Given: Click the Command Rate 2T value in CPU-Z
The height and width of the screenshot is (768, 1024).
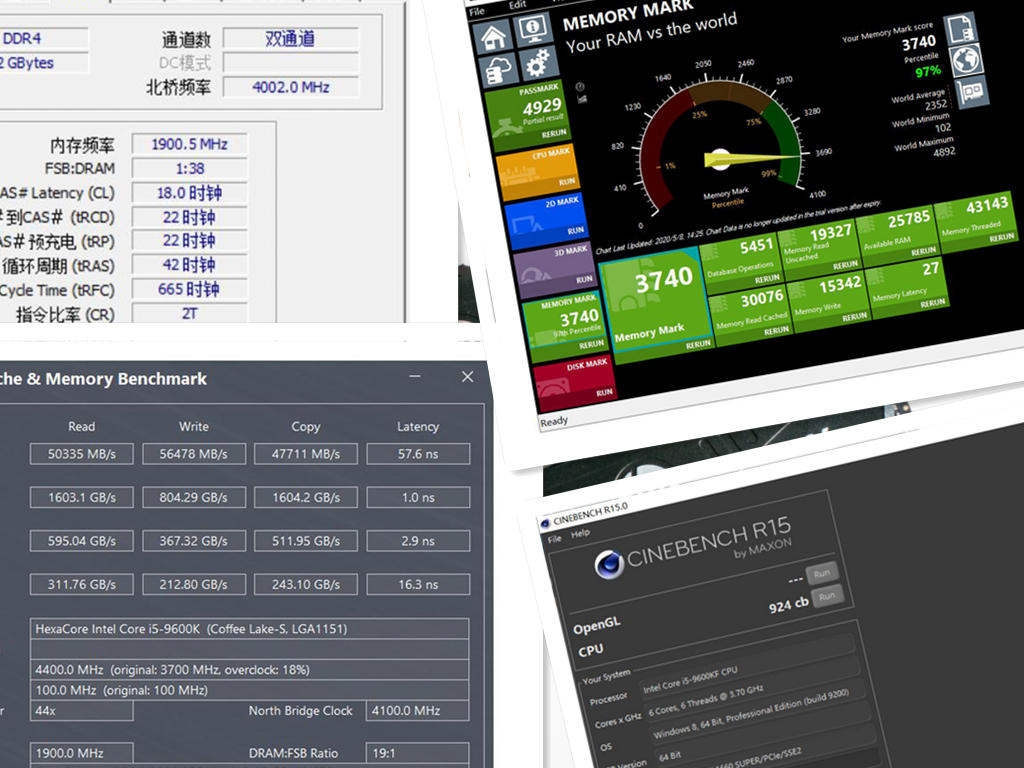Looking at the screenshot, I should point(189,313).
